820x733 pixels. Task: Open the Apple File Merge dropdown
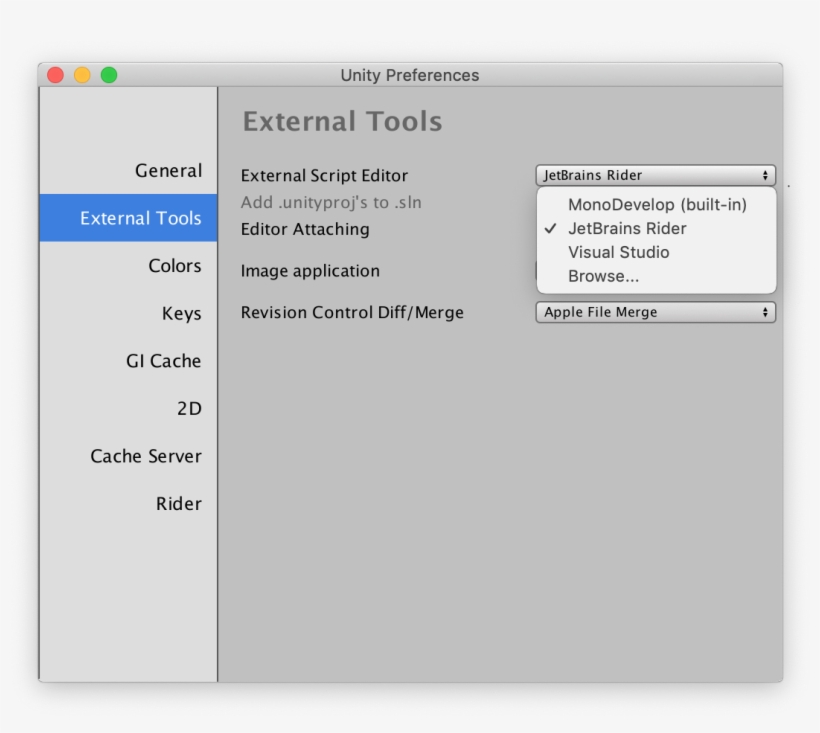656,312
